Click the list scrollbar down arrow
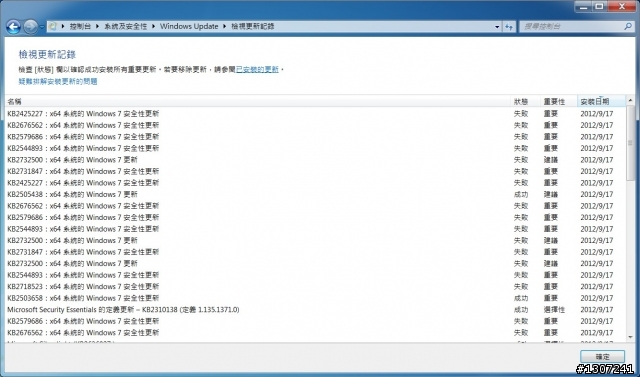Screen dimensions: 640x377 (x=630, y=337)
